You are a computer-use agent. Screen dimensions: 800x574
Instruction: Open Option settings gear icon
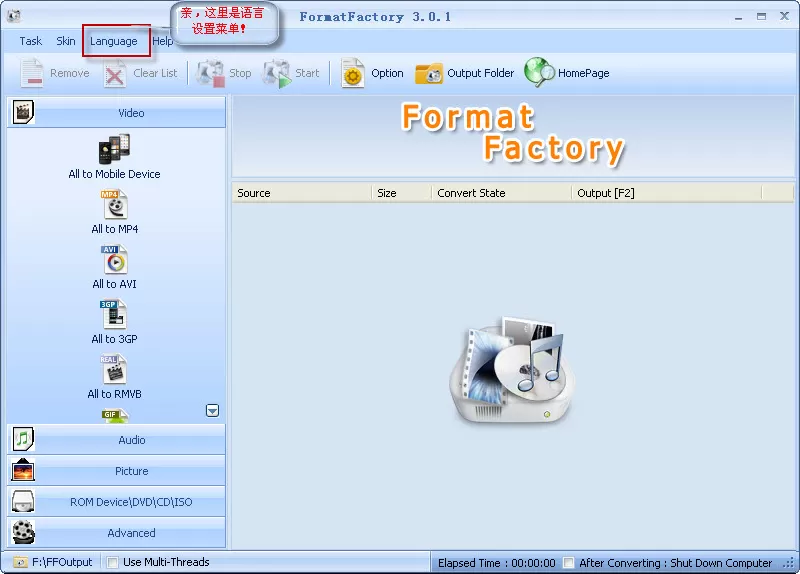coord(353,73)
